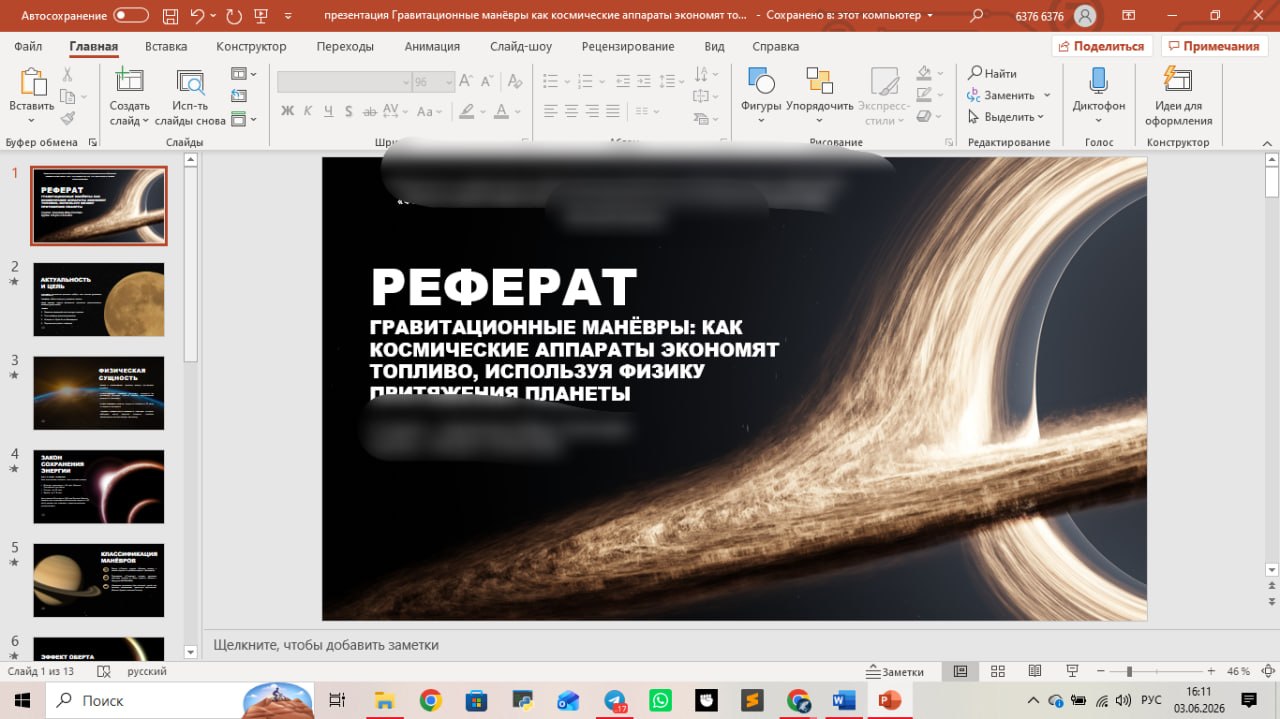
Task: Switch to Reading view icon
Action: tap(1035, 672)
